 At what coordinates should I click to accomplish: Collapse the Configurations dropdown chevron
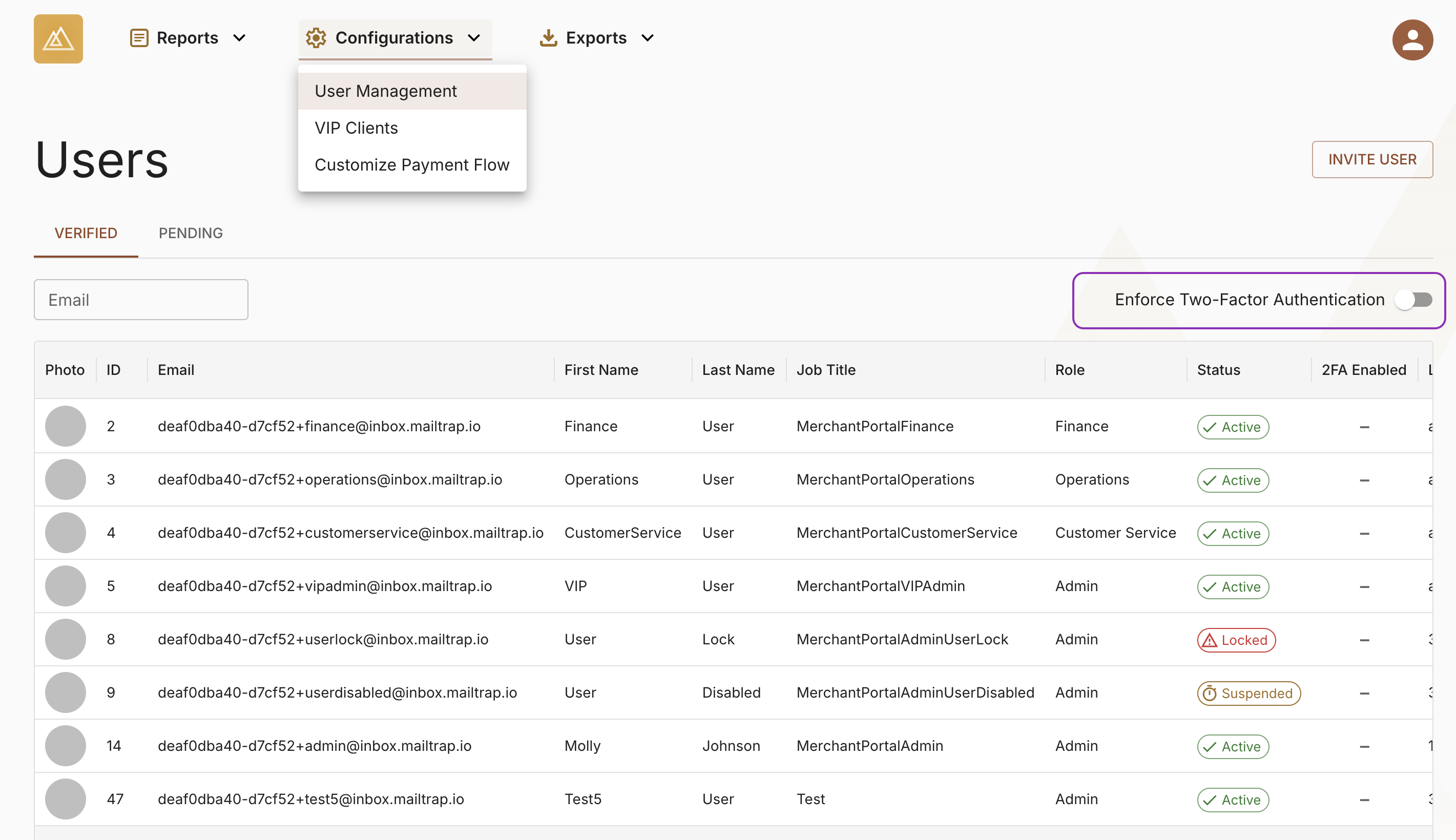coord(473,38)
